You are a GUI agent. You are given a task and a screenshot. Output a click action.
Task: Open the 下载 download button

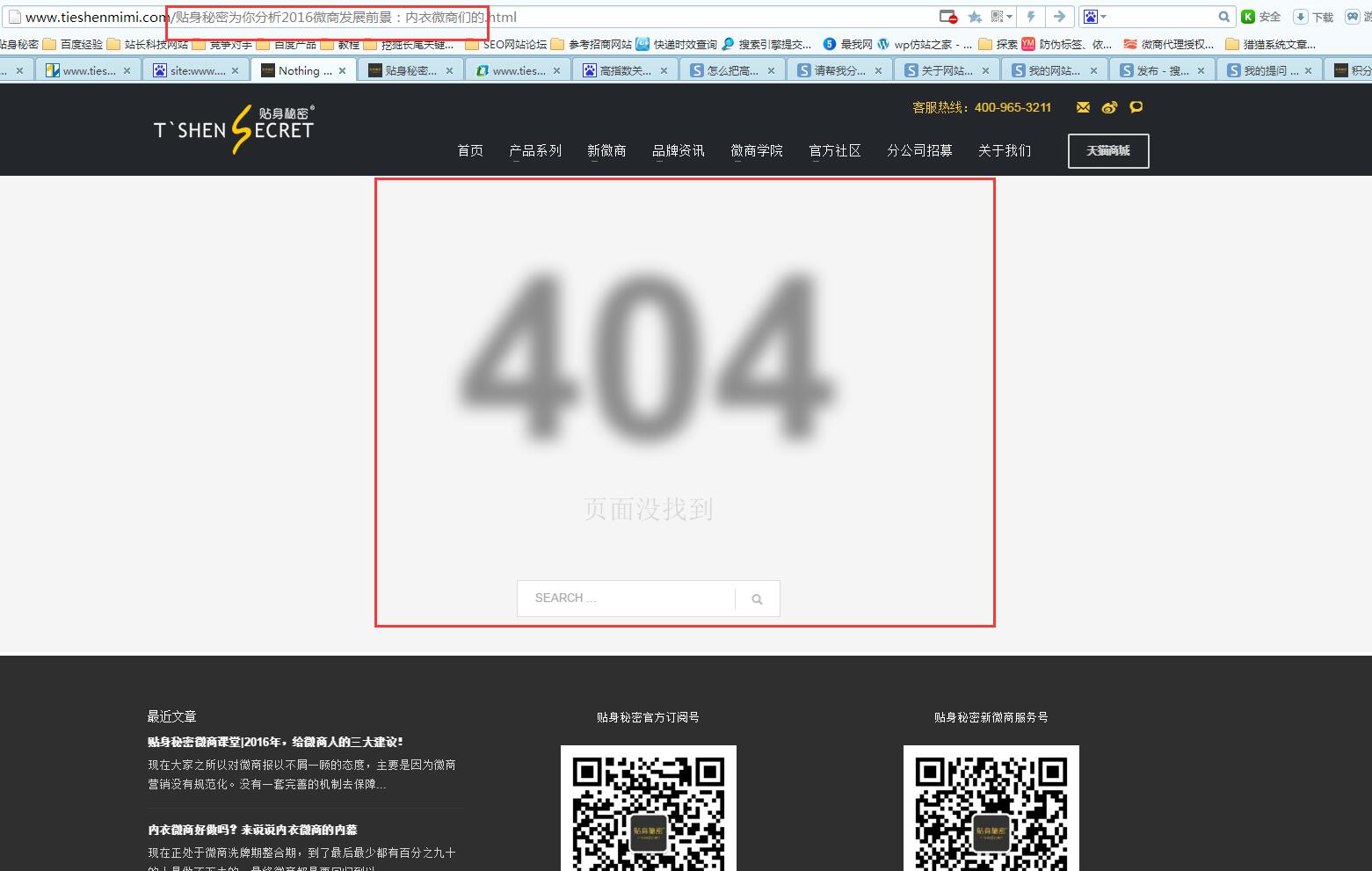(1313, 17)
